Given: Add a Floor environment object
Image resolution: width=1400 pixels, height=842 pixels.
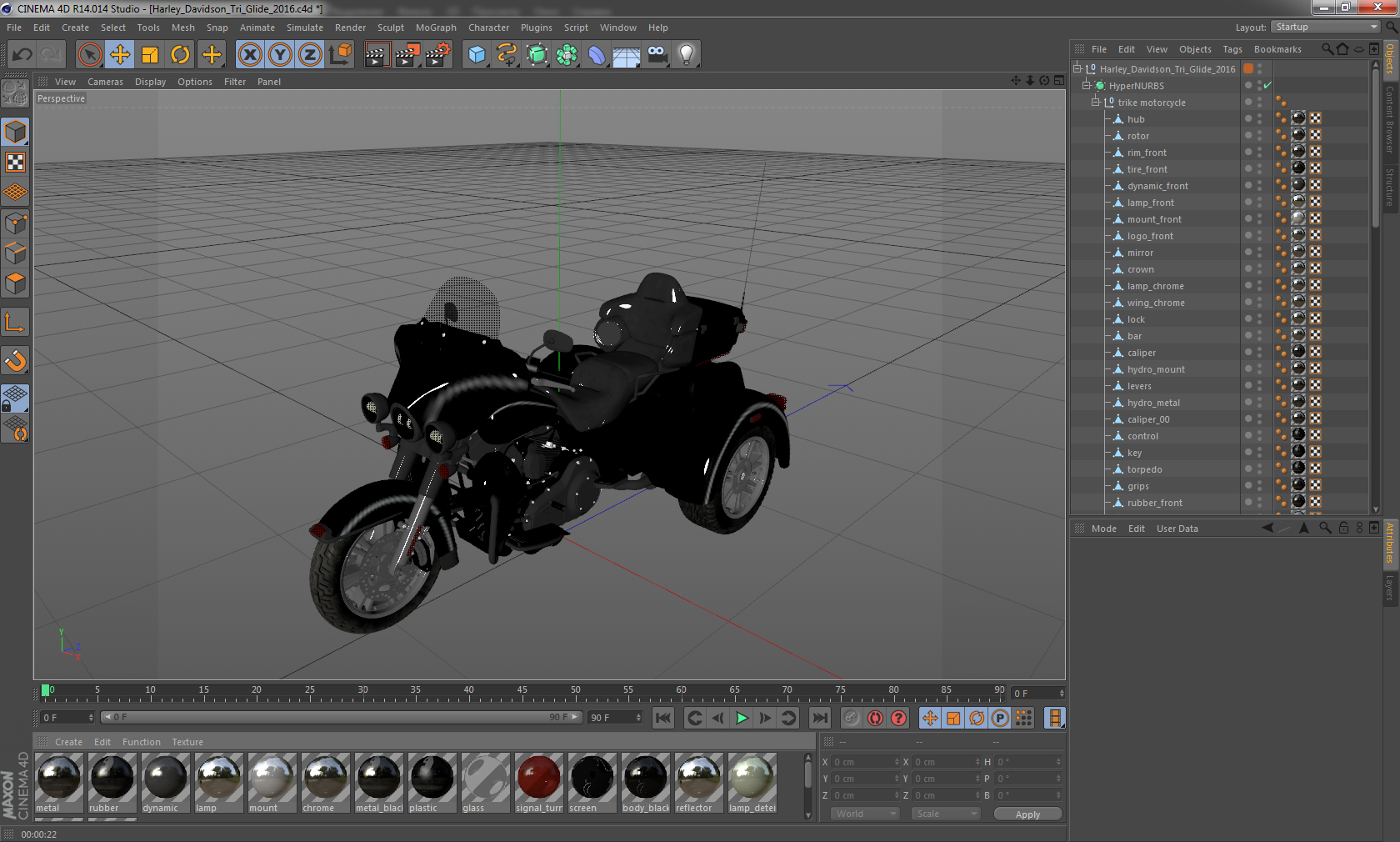Looking at the screenshot, I should tap(627, 55).
